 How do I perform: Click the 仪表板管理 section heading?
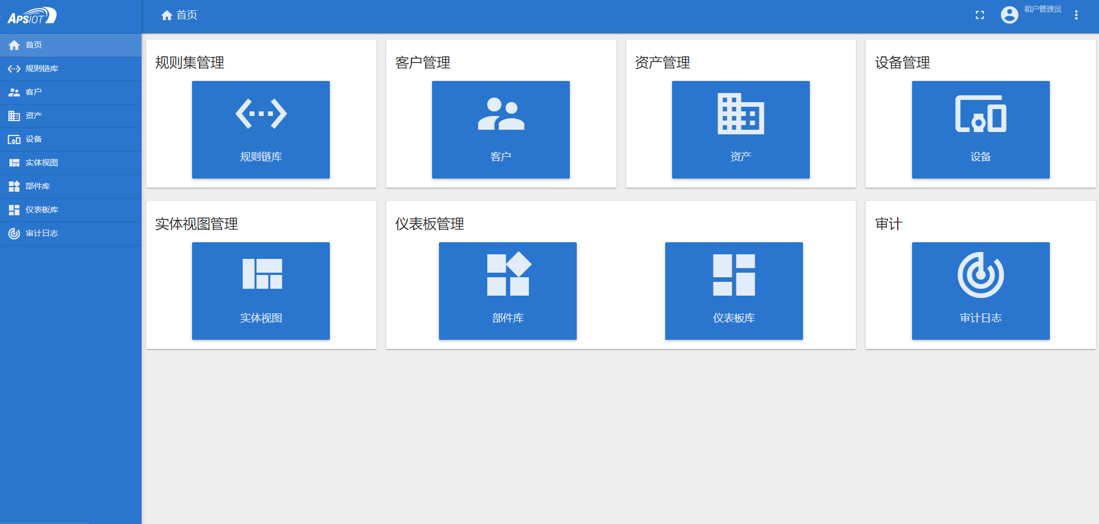tap(430, 224)
